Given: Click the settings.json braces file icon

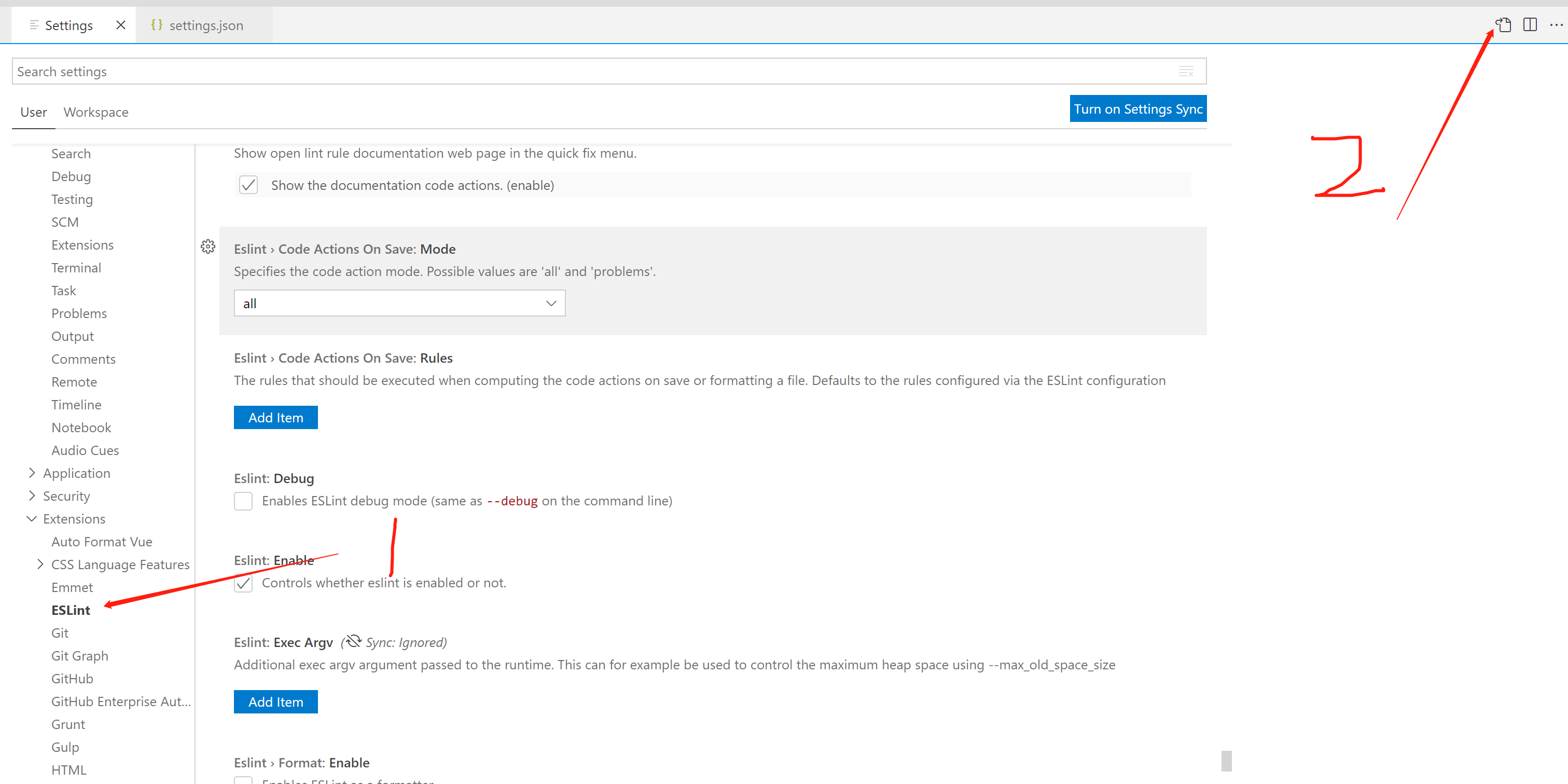Looking at the screenshot, I should click(x=157, y=25).
